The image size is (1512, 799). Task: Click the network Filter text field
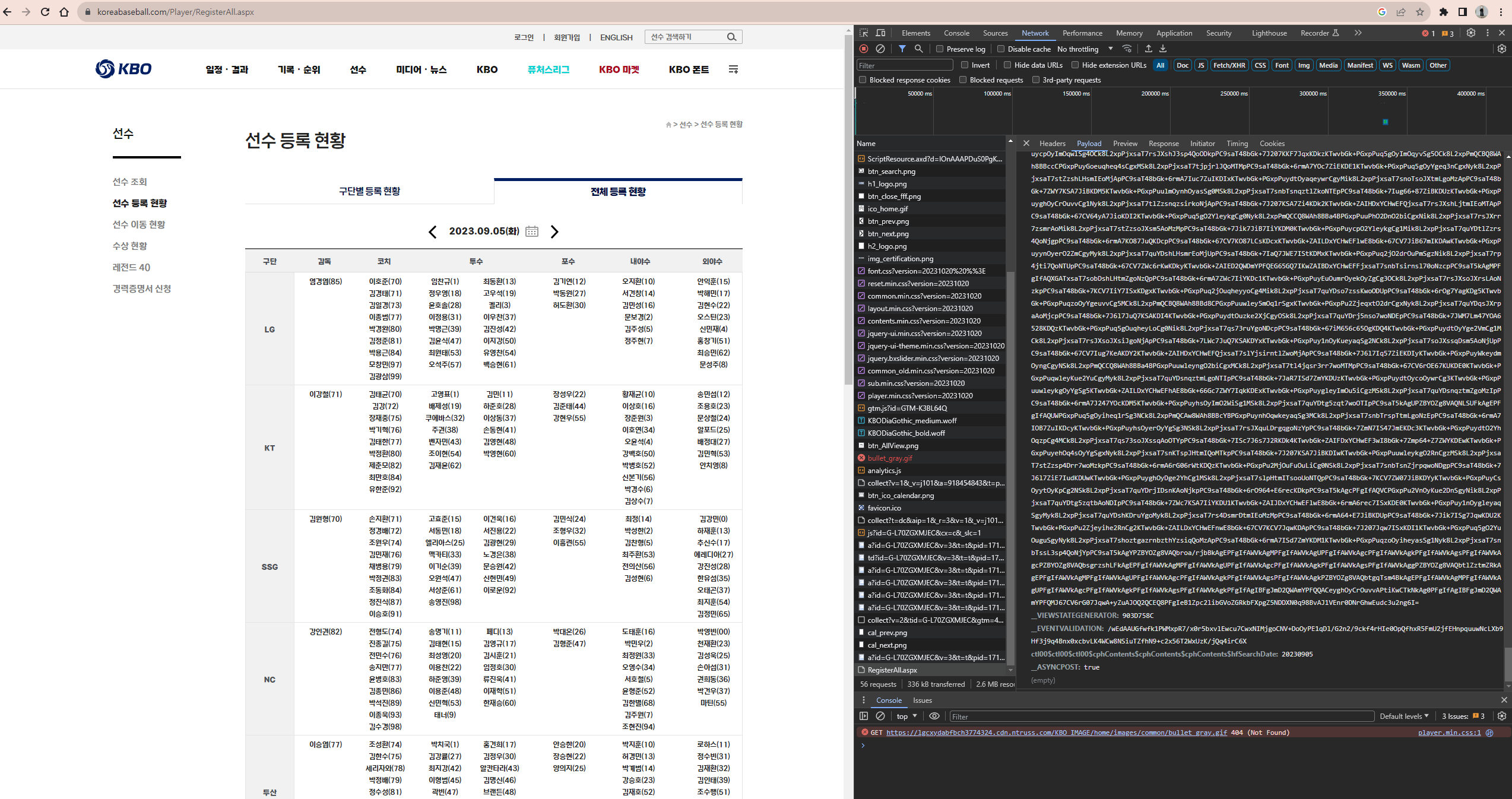pos(904,65)
